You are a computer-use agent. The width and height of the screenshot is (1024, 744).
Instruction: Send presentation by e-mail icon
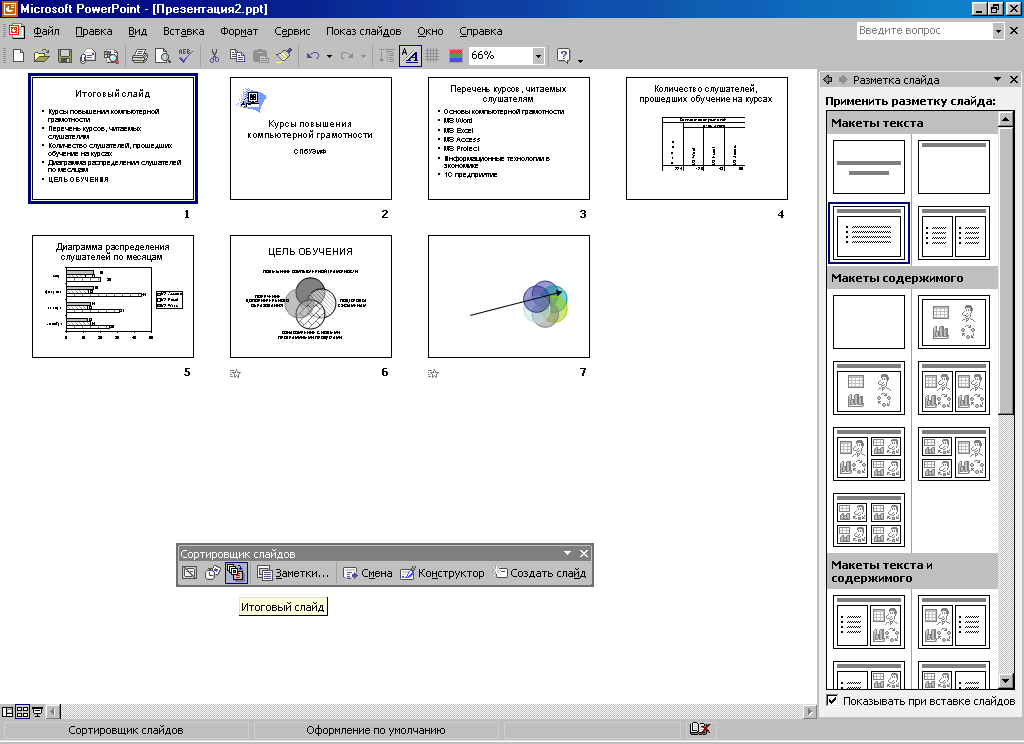click(88, 56)
